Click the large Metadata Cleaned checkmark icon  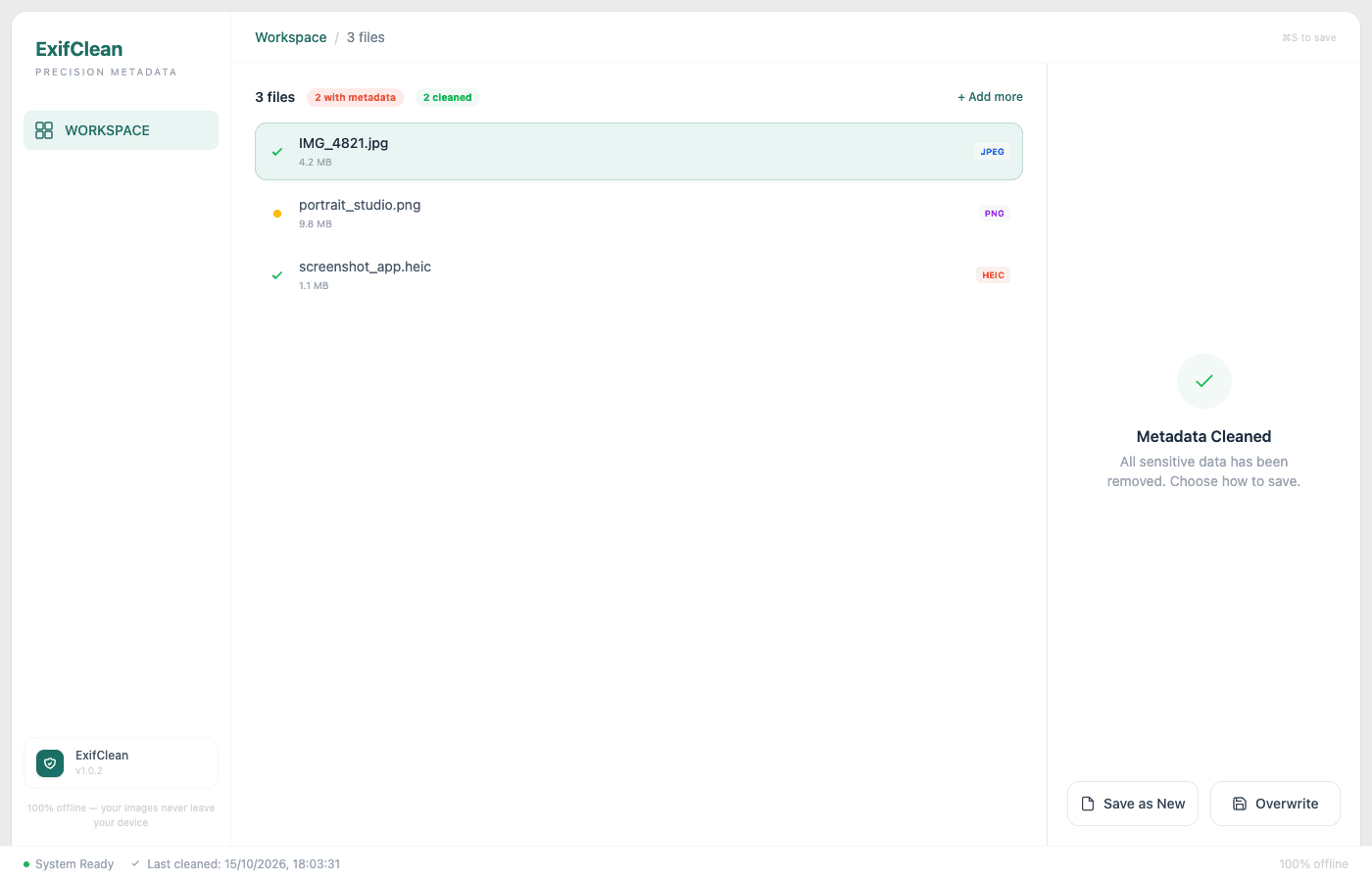pyautogui.click(x=1204, y=381)
